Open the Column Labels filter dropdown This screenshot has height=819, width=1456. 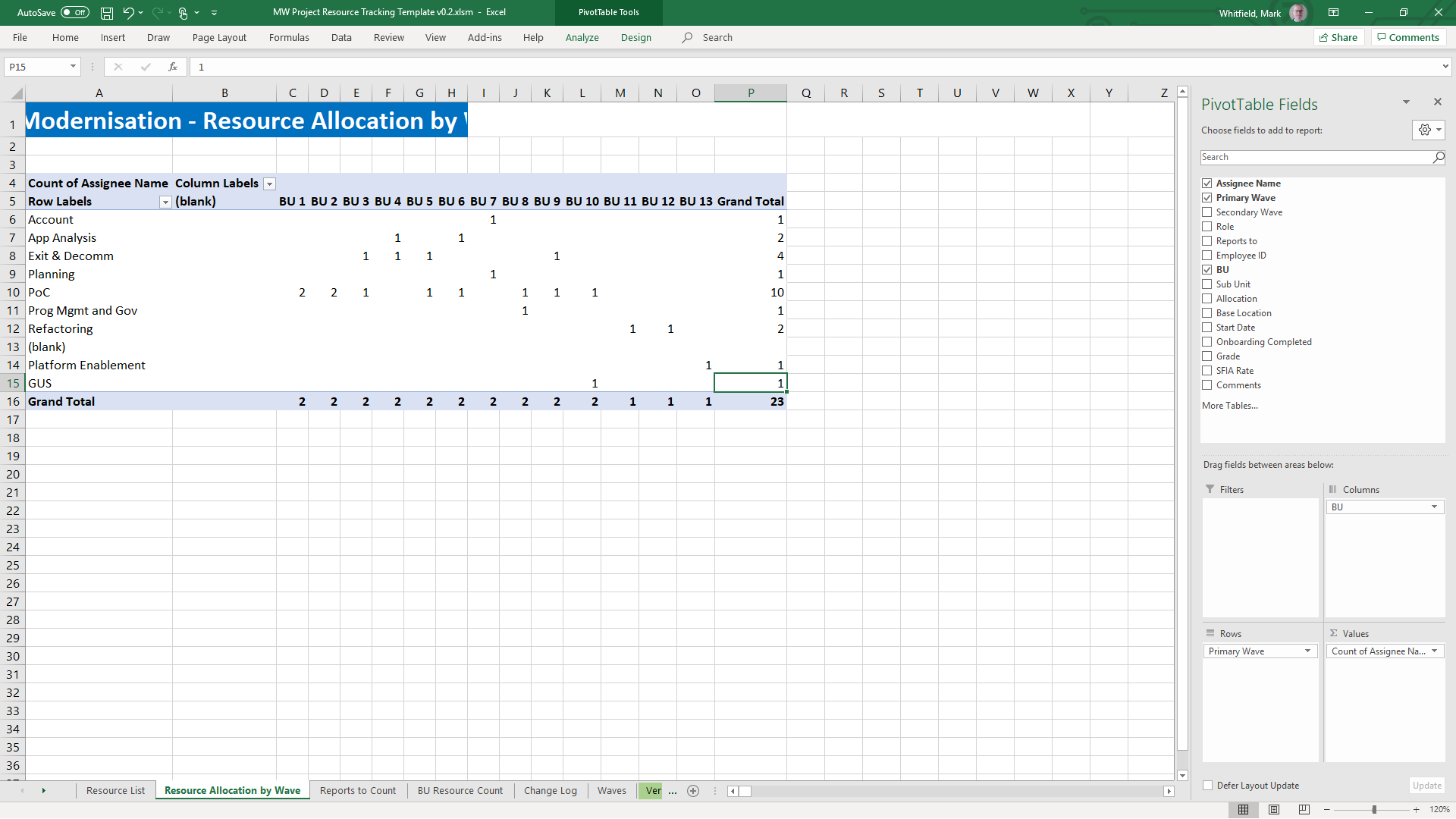[269, 184]
